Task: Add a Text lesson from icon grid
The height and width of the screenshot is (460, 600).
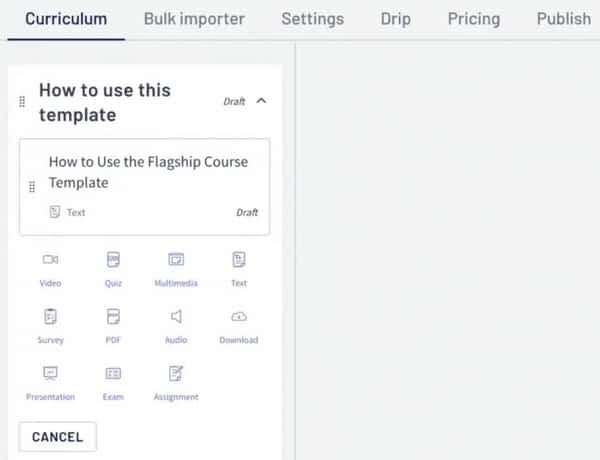Action: 239,269
